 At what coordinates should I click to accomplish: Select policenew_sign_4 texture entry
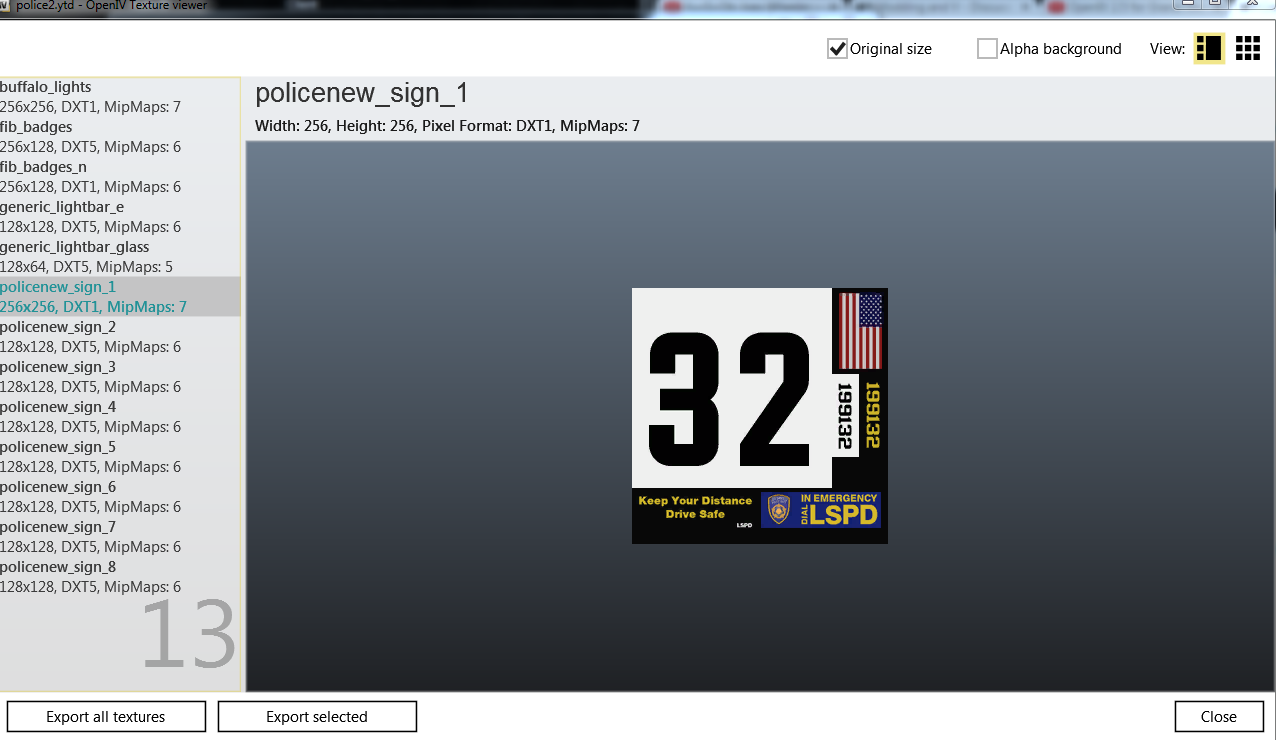click(120, 417)
